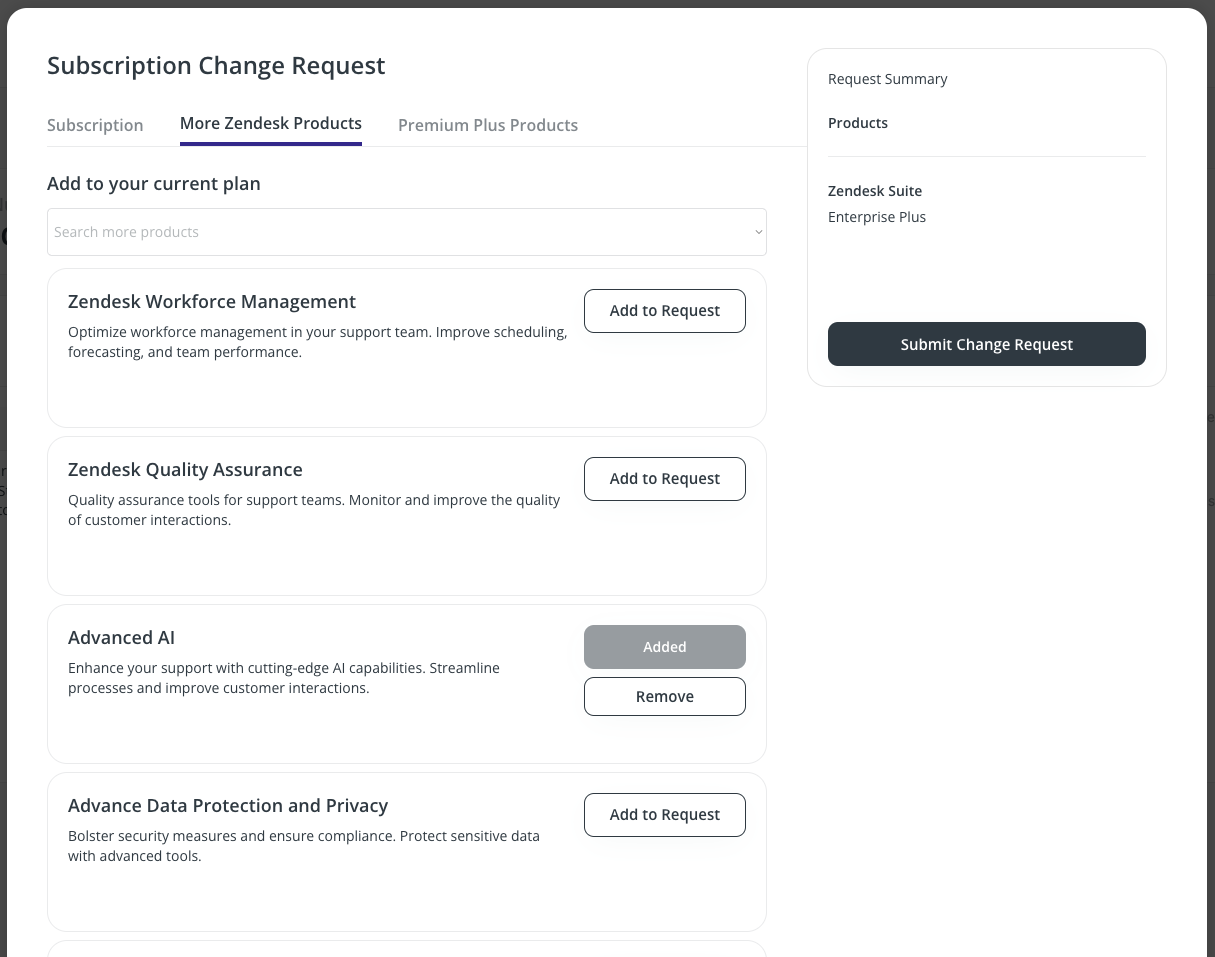Click the Advanced AI heading

(x=121, y=638)
